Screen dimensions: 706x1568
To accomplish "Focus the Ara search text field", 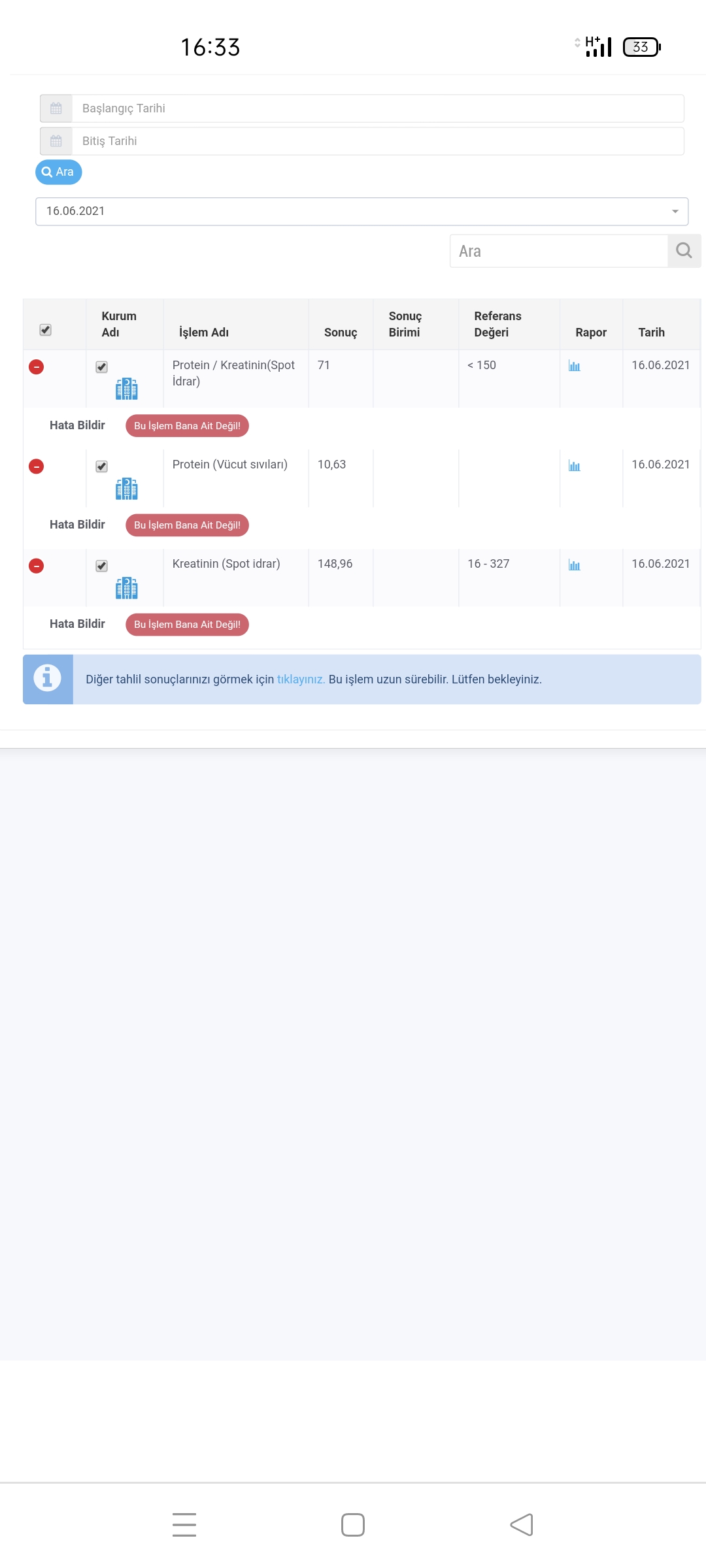I will (x=559, y=252).
